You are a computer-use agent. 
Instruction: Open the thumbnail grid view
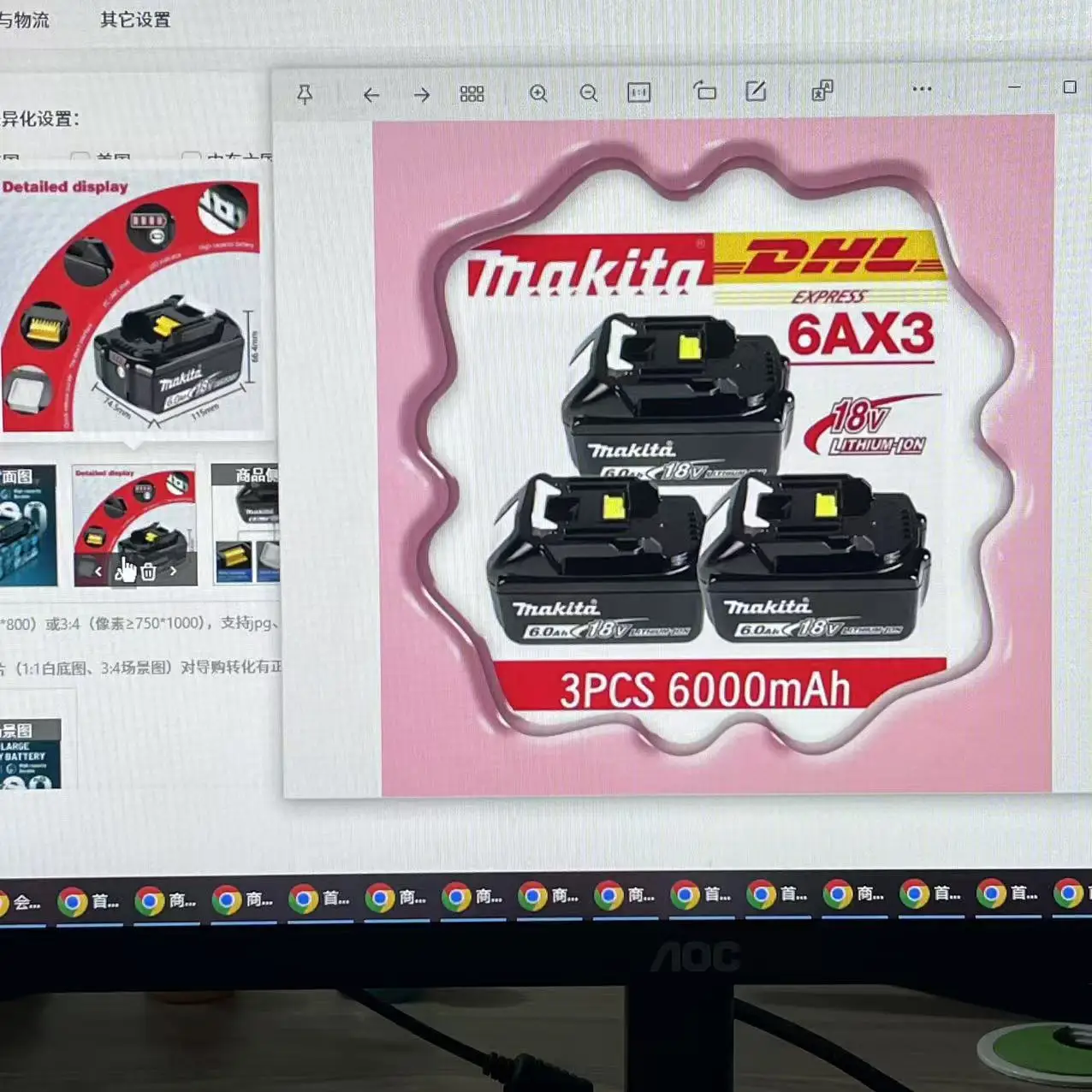(x=472, y=94)
